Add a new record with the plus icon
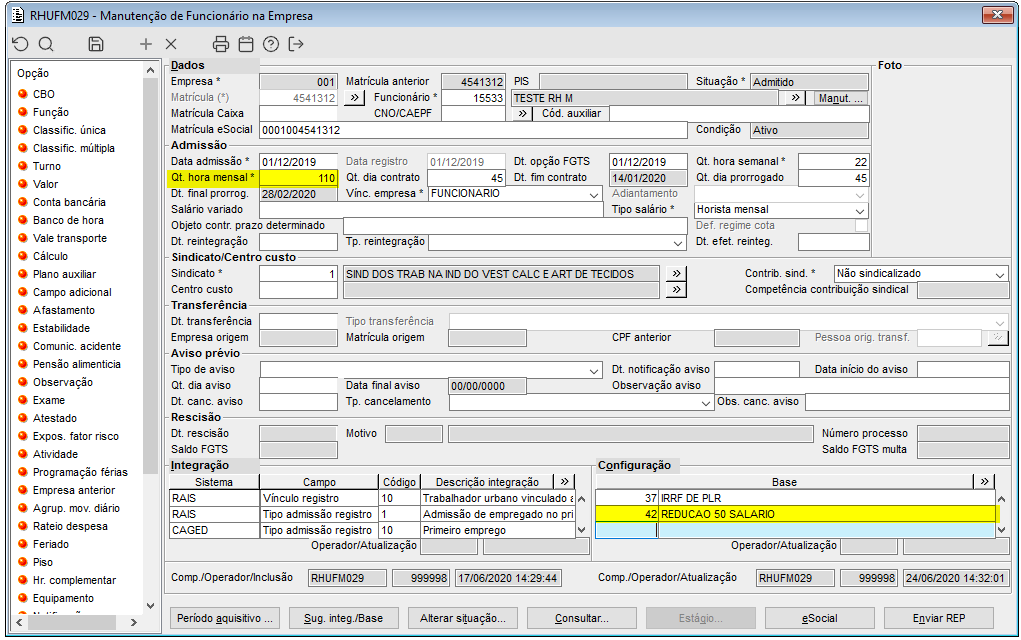Viewport: 1021px width, 640px height. click(146, 44)
